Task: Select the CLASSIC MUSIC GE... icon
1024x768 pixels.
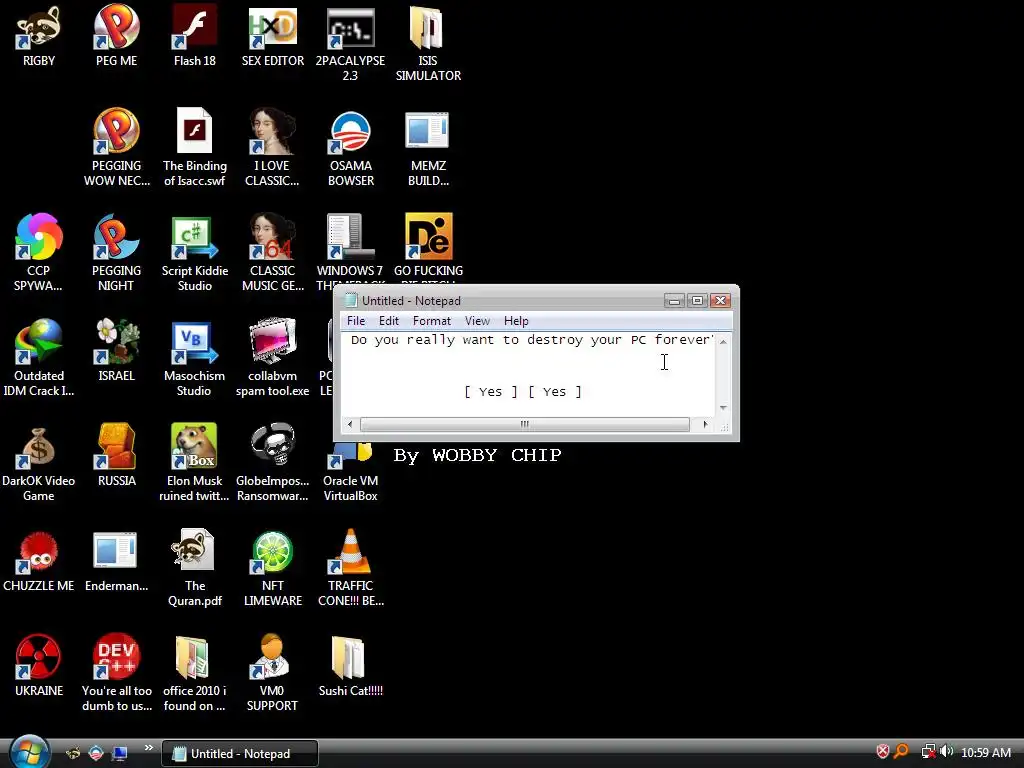Action: [x=272, y=252]
